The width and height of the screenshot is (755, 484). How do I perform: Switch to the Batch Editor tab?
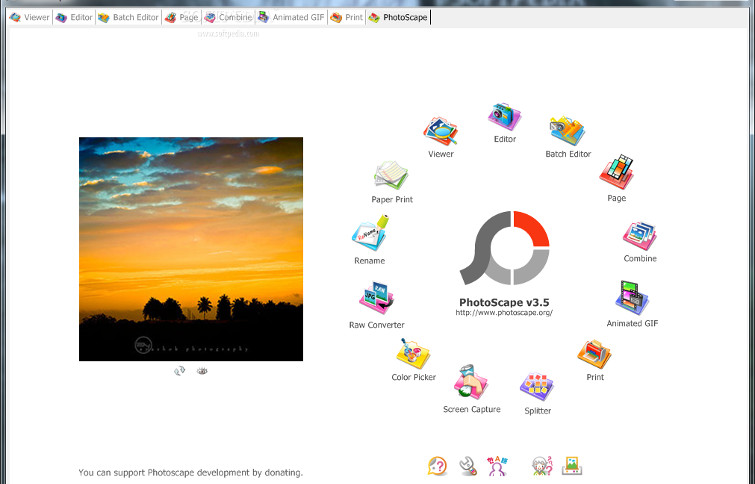point(128,17)
